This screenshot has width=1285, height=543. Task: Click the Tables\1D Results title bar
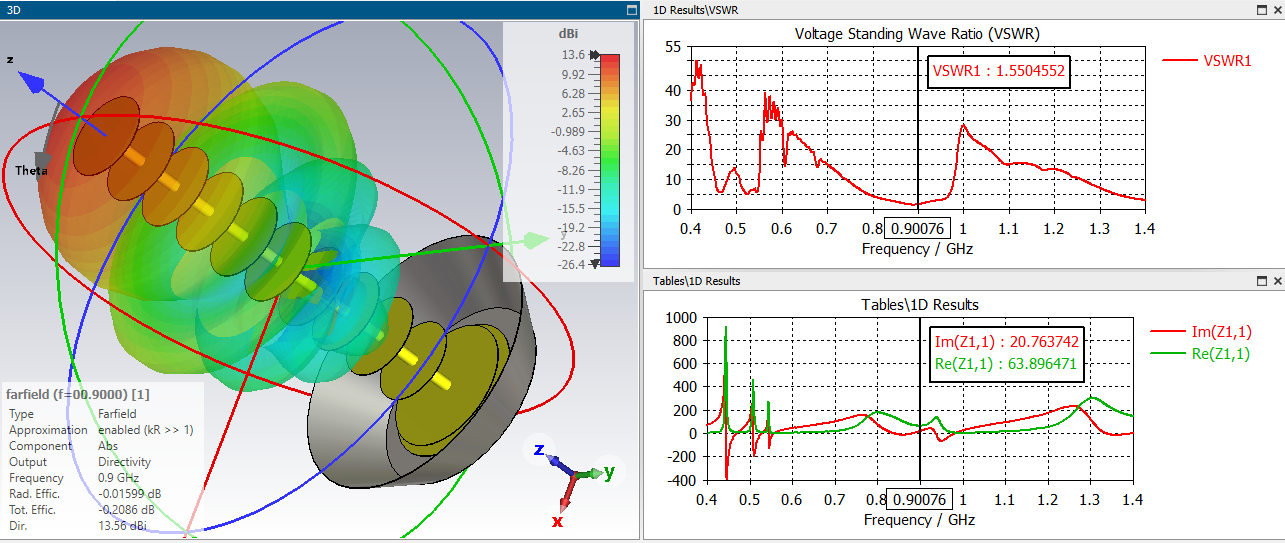coord(900,281)
